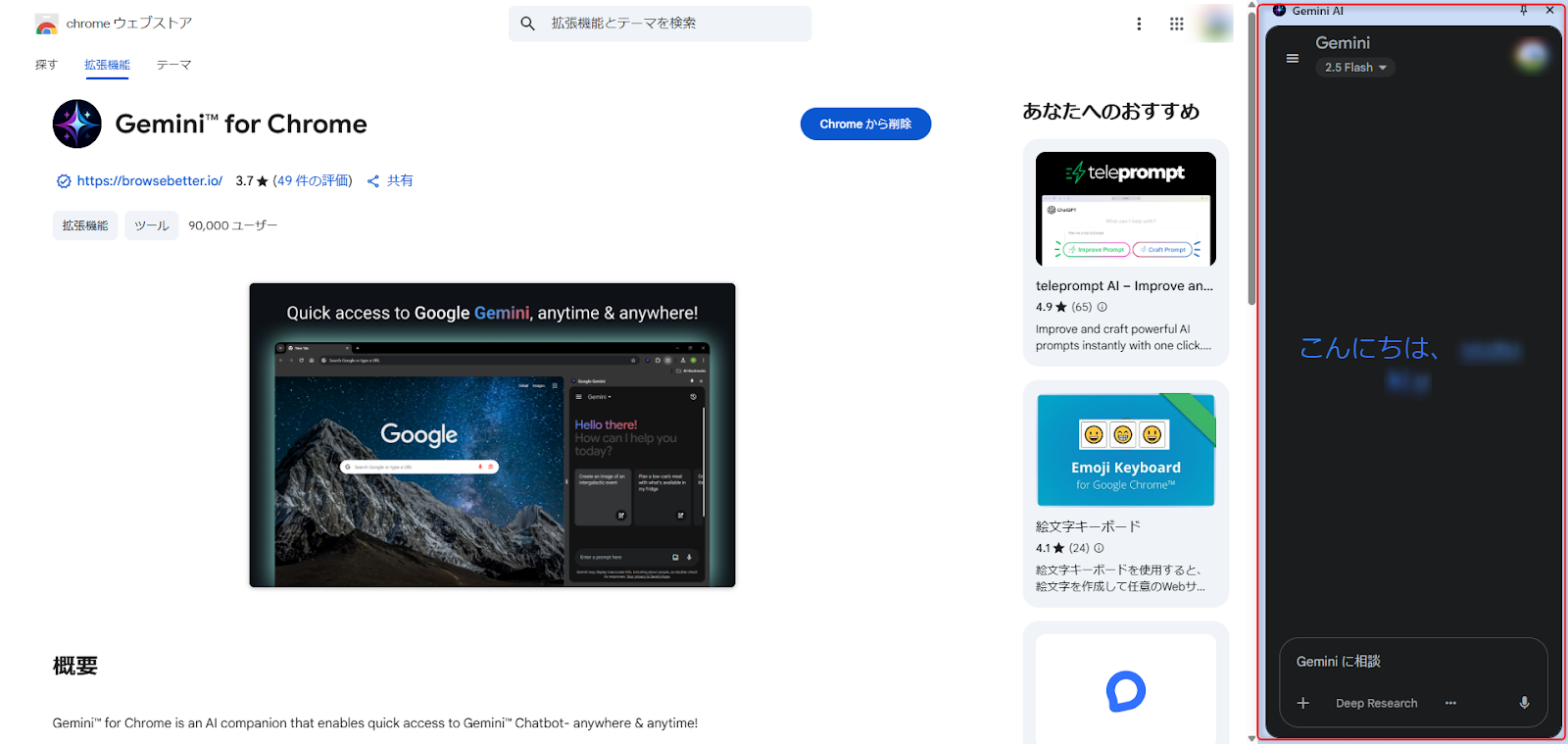1568x744 pixels.
Task: Click the こんにちは greeting text in Gemini panel
Action: click(x=1368, y=348)
